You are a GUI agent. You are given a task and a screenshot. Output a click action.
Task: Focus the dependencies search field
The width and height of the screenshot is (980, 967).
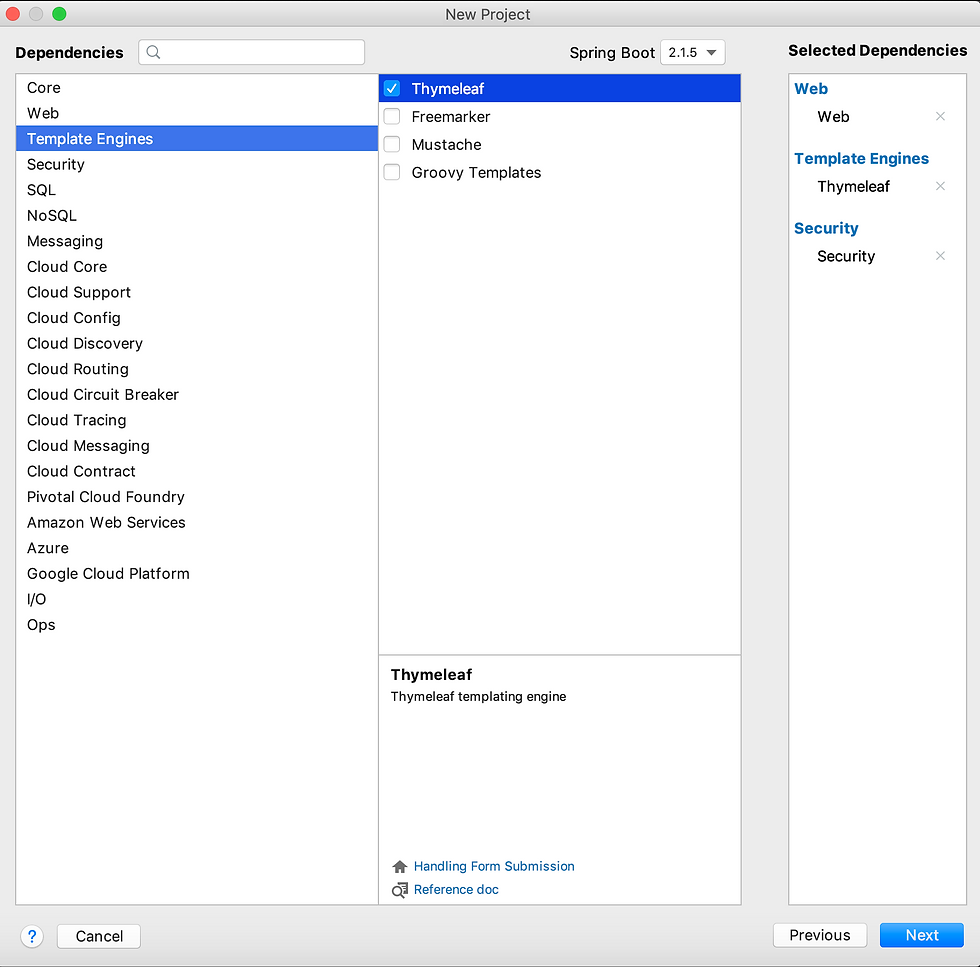pyautogui.click(x=251, y=53)
